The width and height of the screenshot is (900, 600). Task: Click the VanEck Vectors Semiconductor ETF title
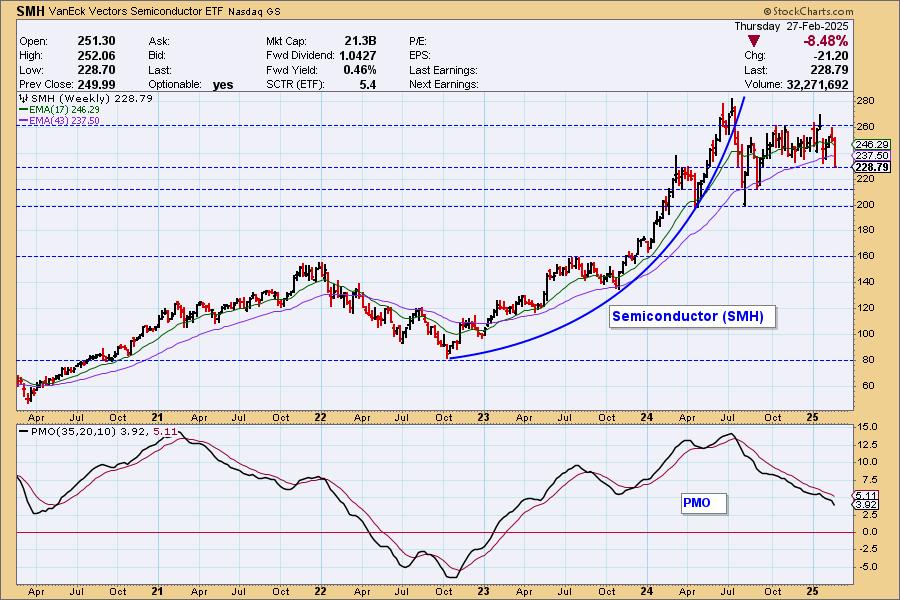point(136,11)
